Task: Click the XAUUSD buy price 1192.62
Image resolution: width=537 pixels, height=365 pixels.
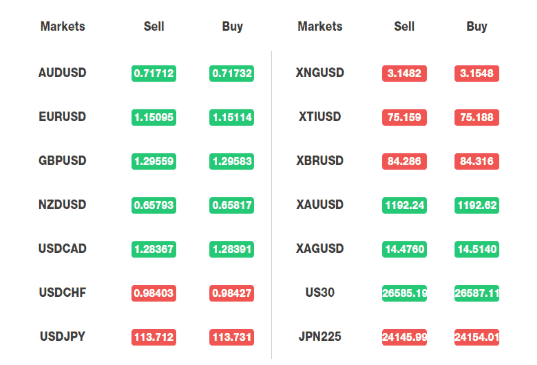Action: coord(477,205)
